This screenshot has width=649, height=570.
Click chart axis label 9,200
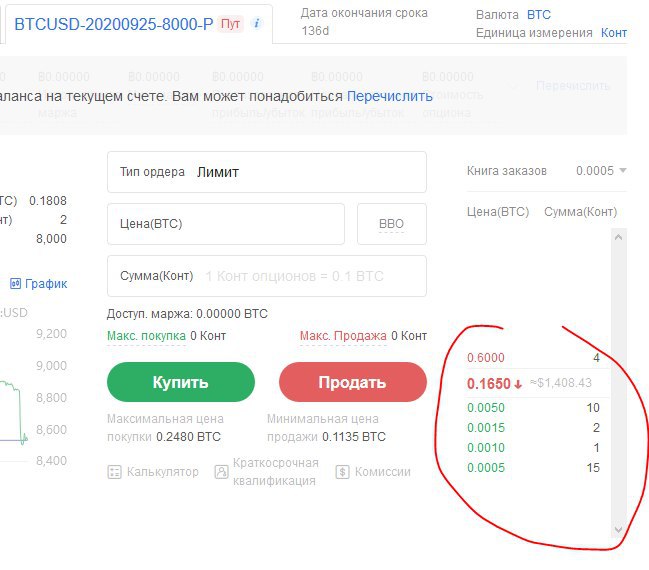pos(51,334)
